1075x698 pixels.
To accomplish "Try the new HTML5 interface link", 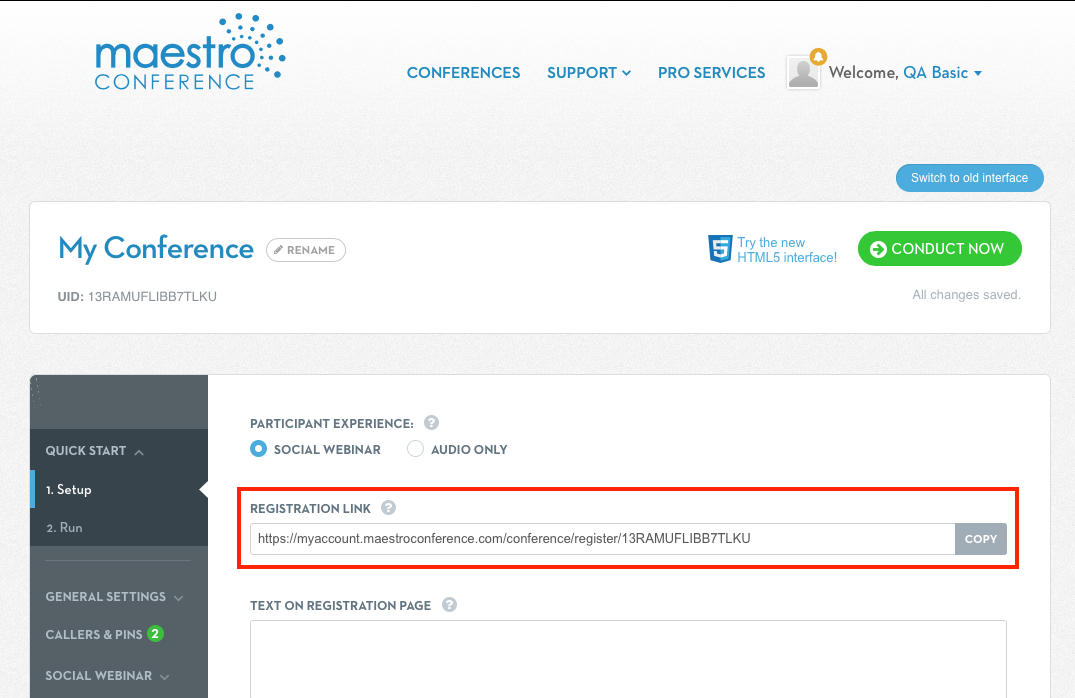I will [786, 250].
